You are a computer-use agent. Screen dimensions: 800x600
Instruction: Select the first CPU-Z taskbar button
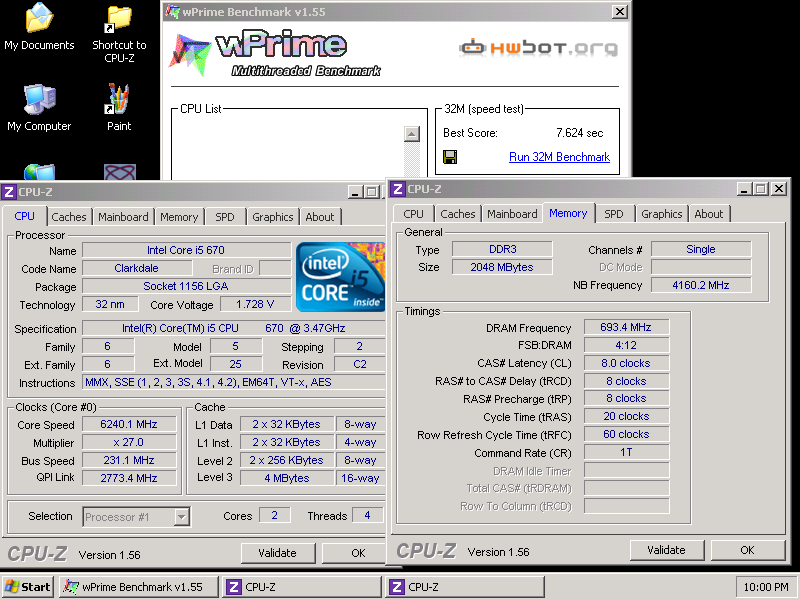tap(302, 587)
